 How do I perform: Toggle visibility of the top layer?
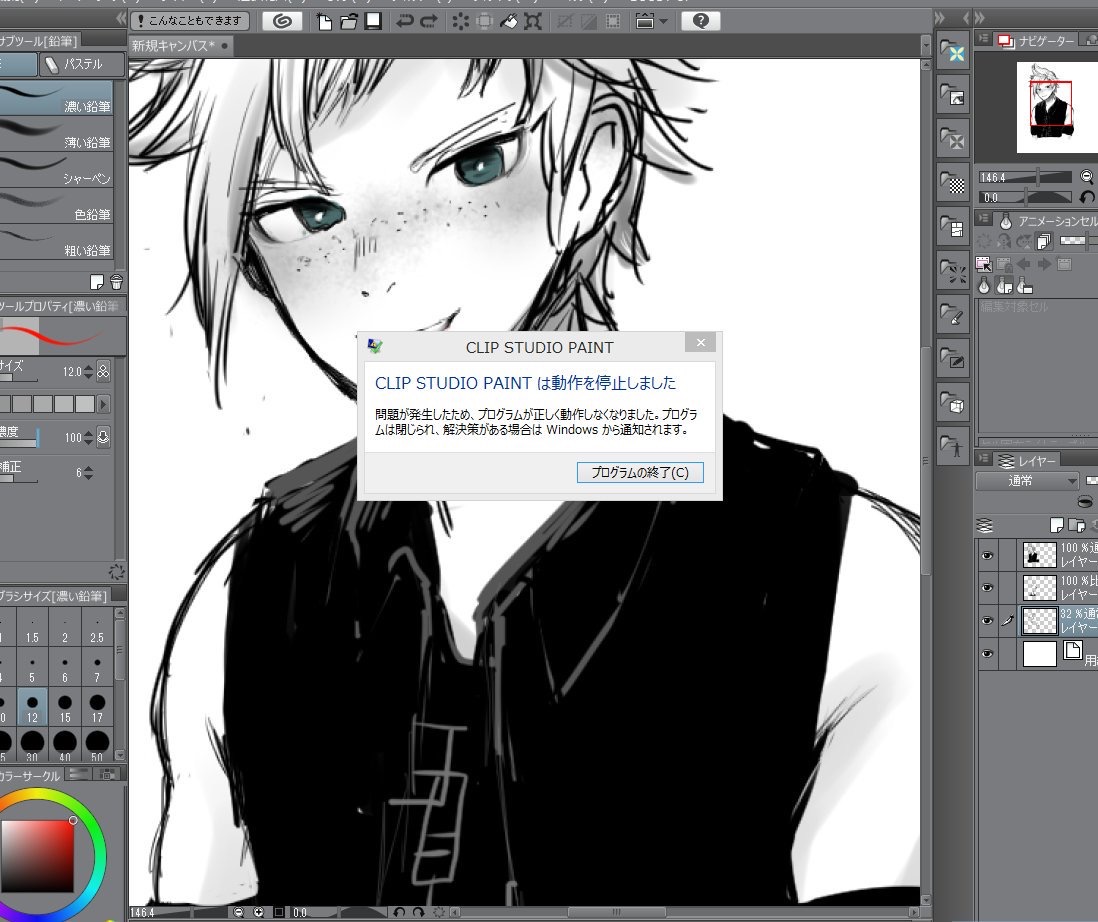coord(987,555)
